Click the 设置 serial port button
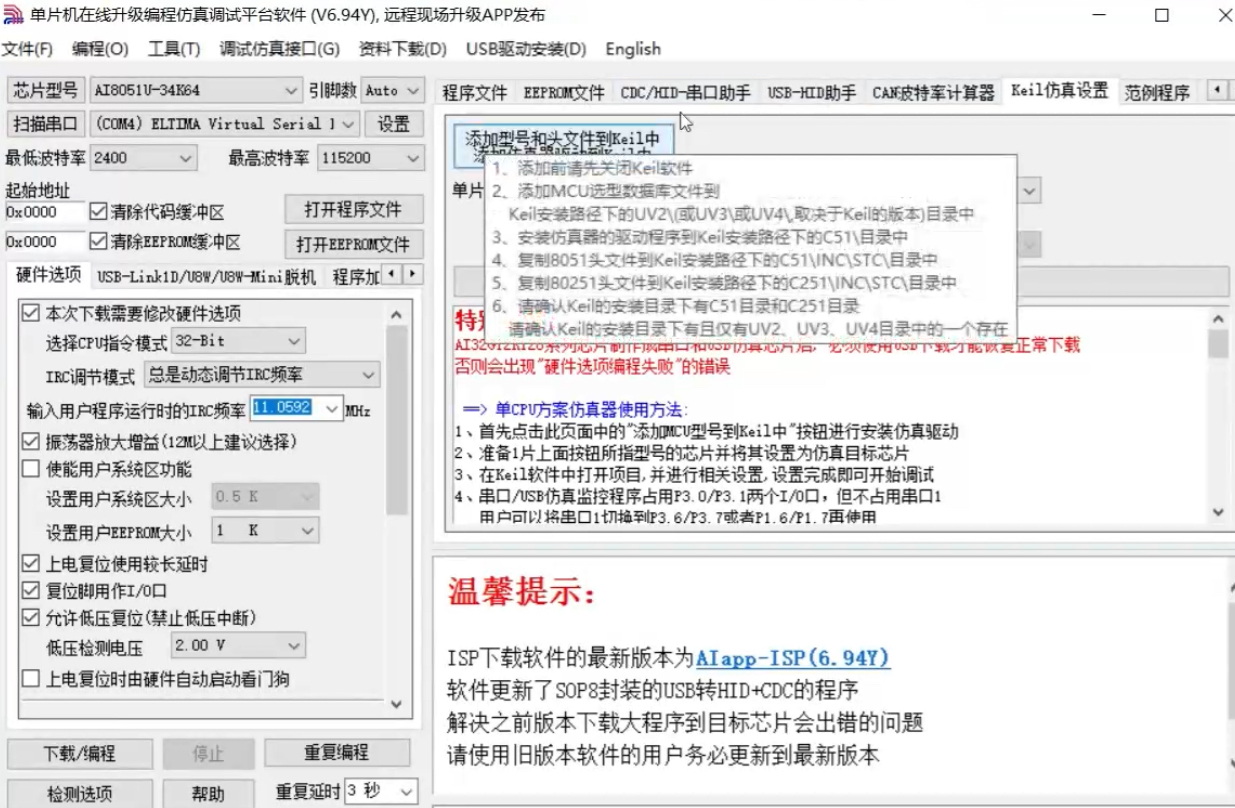 click(x=394, y=124)
